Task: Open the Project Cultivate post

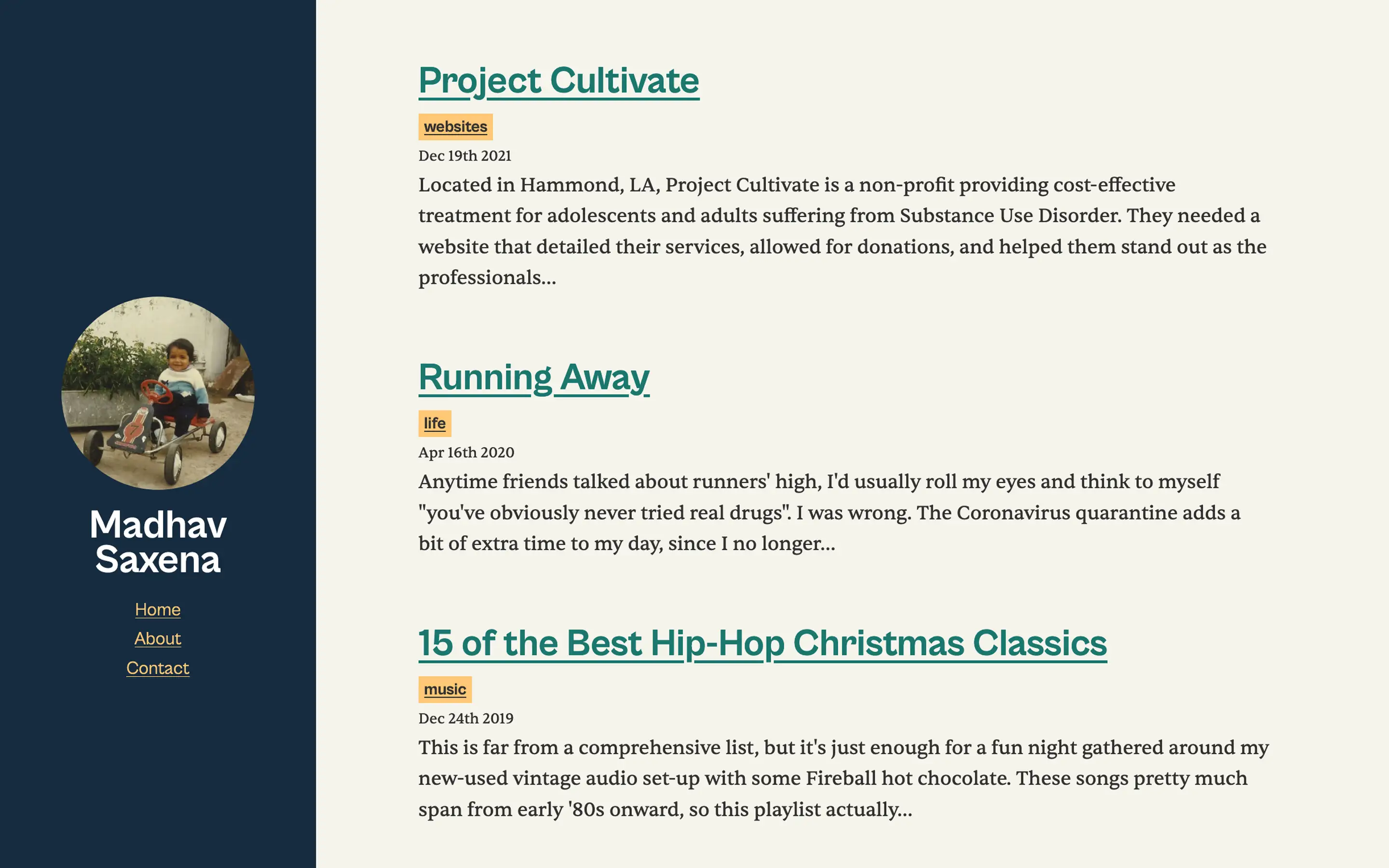Action: tap(558, 81)
